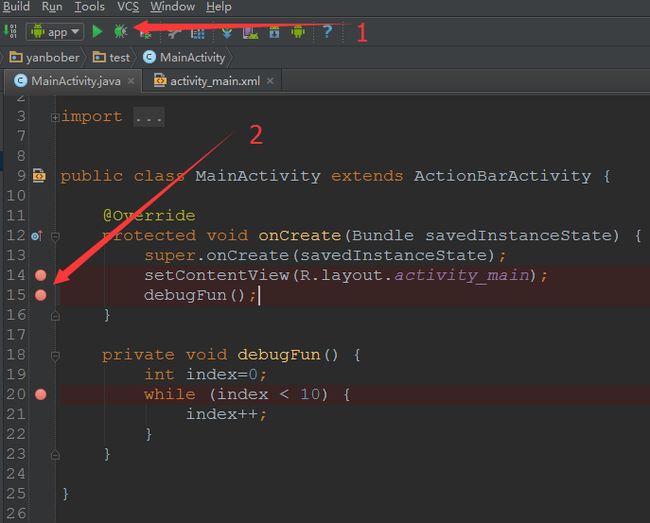Open the Help menu
Image resolution: width=650 pixels, height=523 pixels.
[x=218, y=7]
